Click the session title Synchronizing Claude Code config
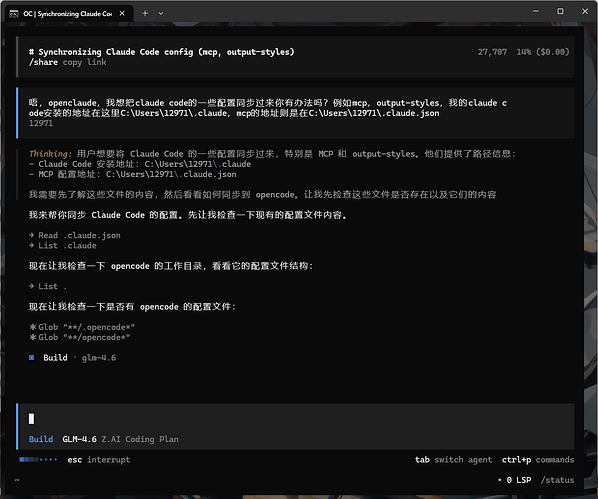This screenshot has height=499, width=598. pyautogui.click(x=162, y=52)
